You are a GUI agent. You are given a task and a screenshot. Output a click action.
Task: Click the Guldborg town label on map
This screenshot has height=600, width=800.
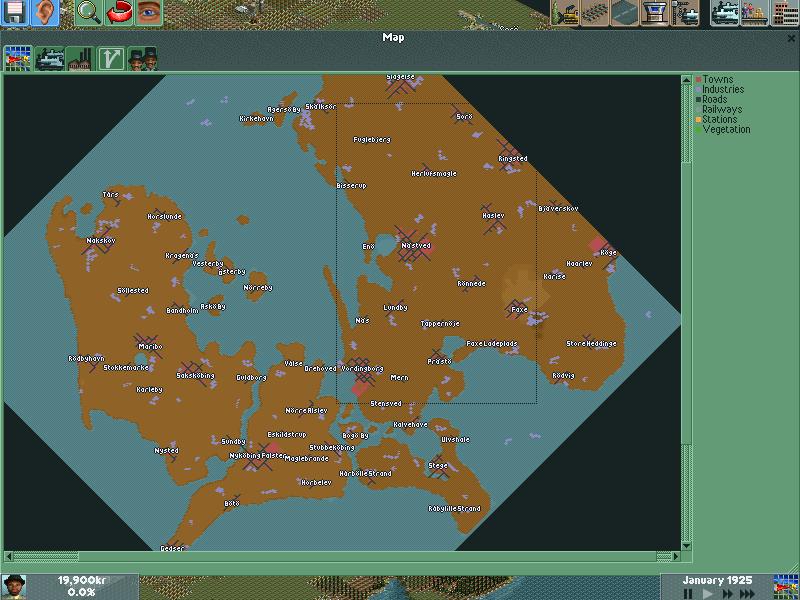251,378
